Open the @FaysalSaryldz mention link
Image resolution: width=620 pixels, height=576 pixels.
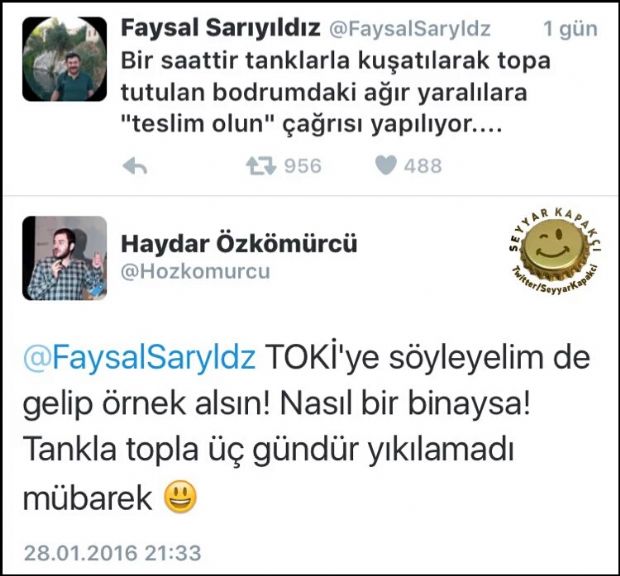tap(139, 357)
